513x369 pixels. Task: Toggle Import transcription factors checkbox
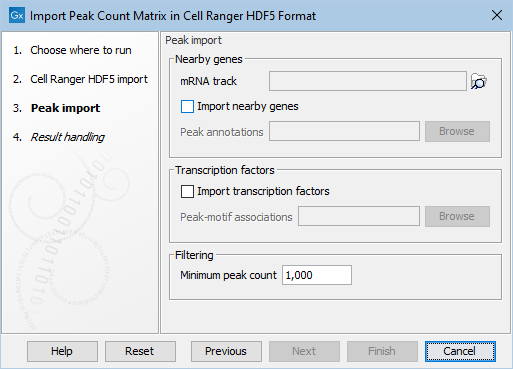coord(187,192)
